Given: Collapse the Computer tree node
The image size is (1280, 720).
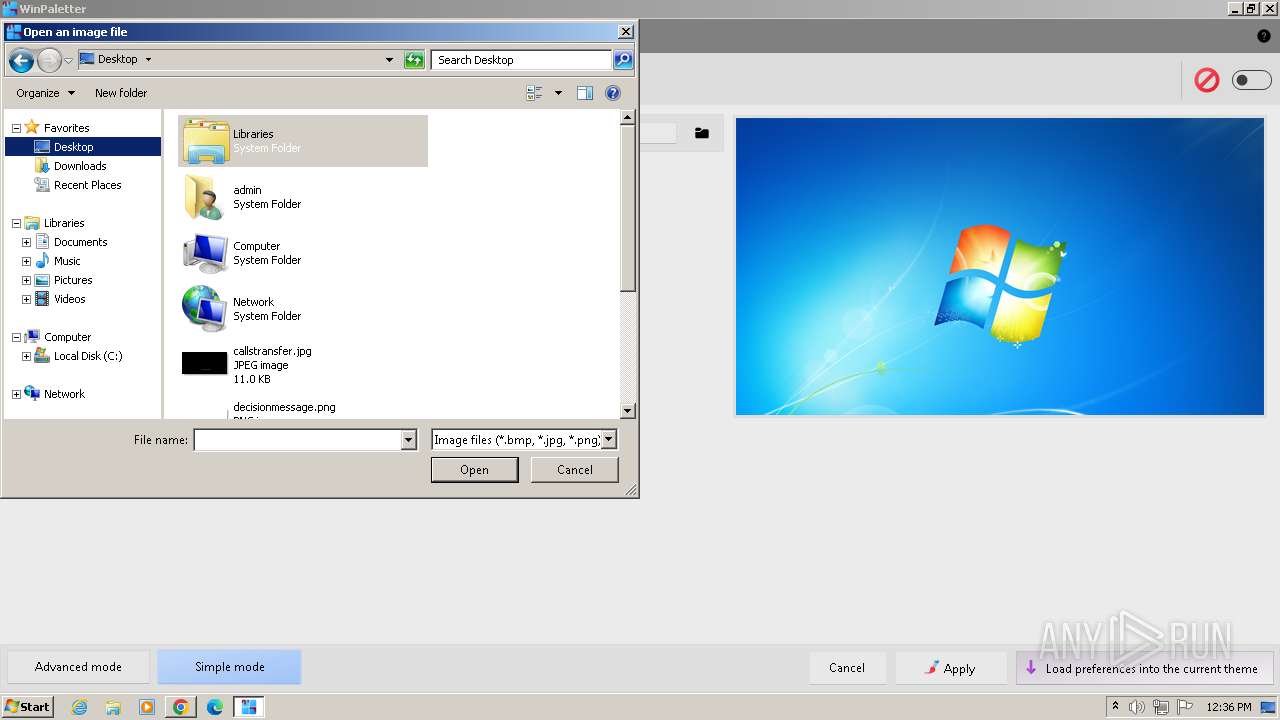Looking at the screenshot, I should point(16,337).
